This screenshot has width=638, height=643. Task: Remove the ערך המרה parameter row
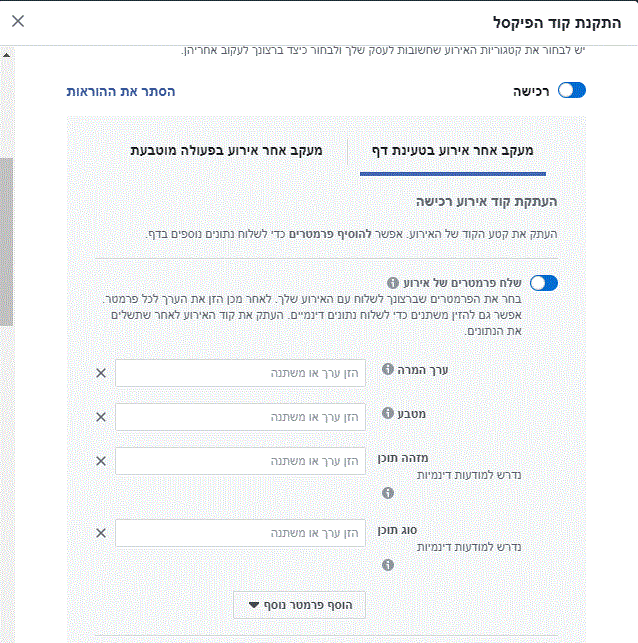pos(101,373)
